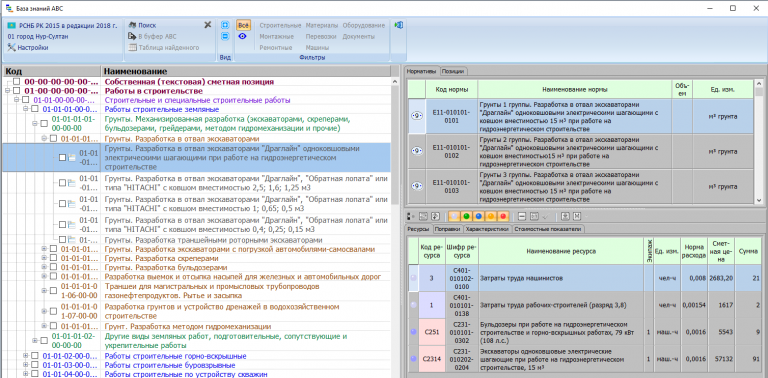Check box for Грунты. Разработка бульдозерами
768x378 pixels.
pos(53,267)
